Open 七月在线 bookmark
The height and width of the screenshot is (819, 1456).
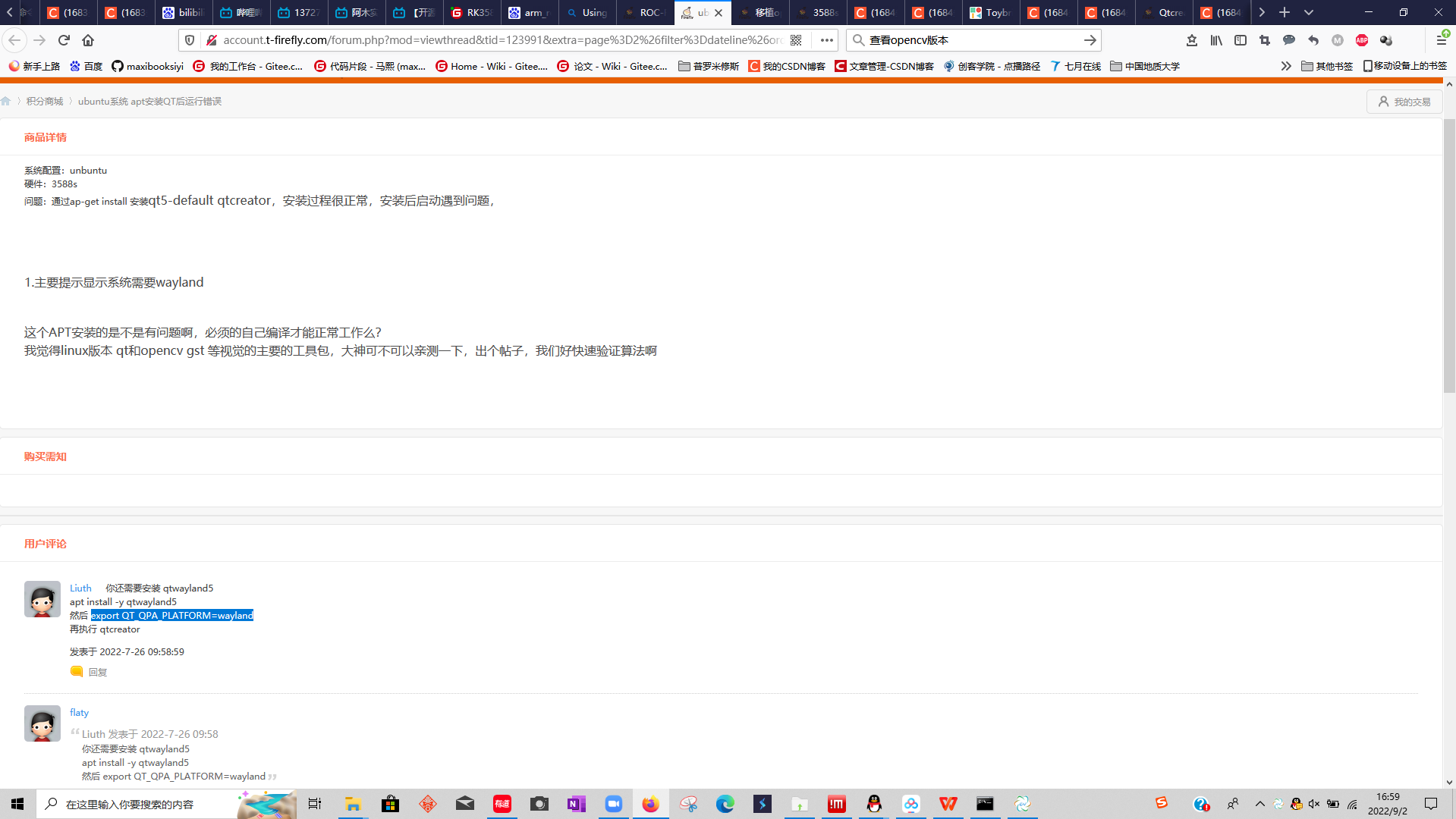click(x=1076, y=66)
